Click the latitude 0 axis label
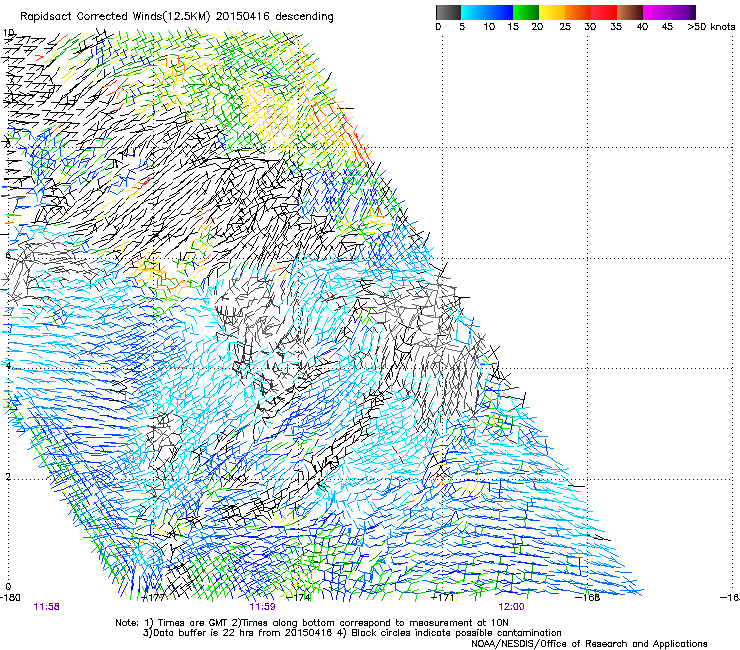Viewport: 740px width, 650px height. [x=8, y=587]
